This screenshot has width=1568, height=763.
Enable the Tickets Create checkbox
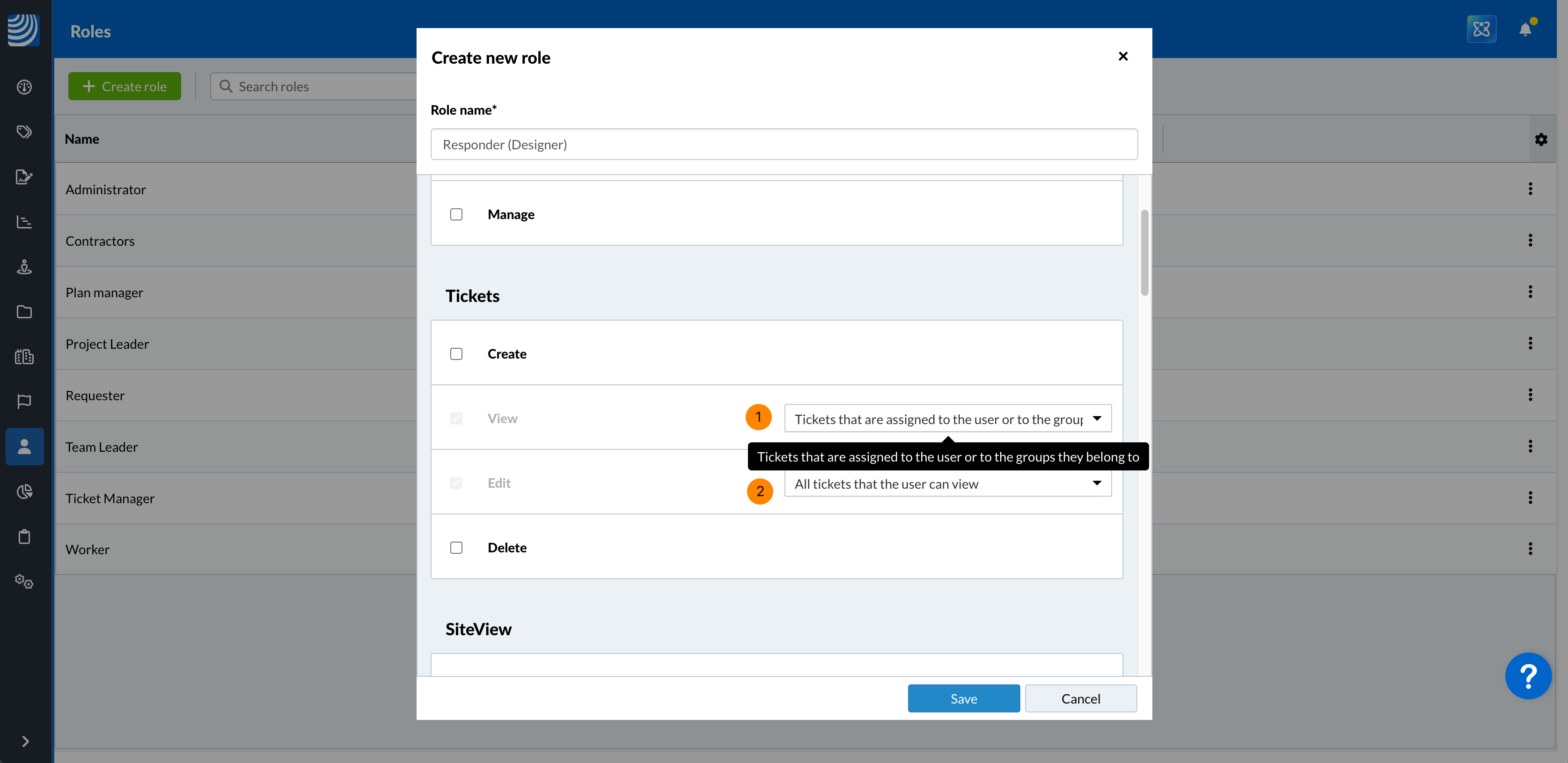[x=456, y=354]
